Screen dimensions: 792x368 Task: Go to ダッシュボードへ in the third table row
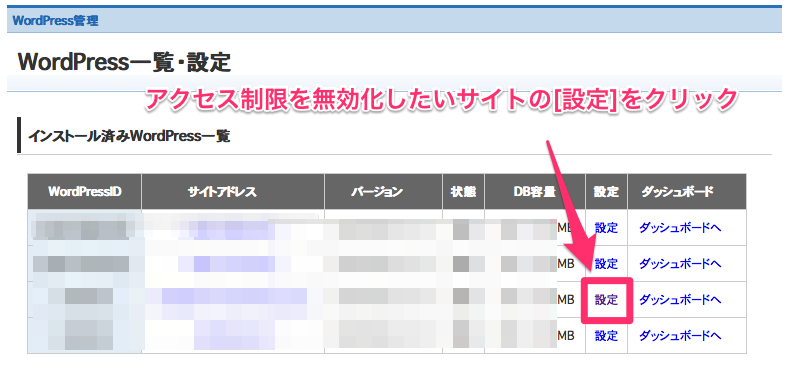pyautogui.click(x=680, y=300)
